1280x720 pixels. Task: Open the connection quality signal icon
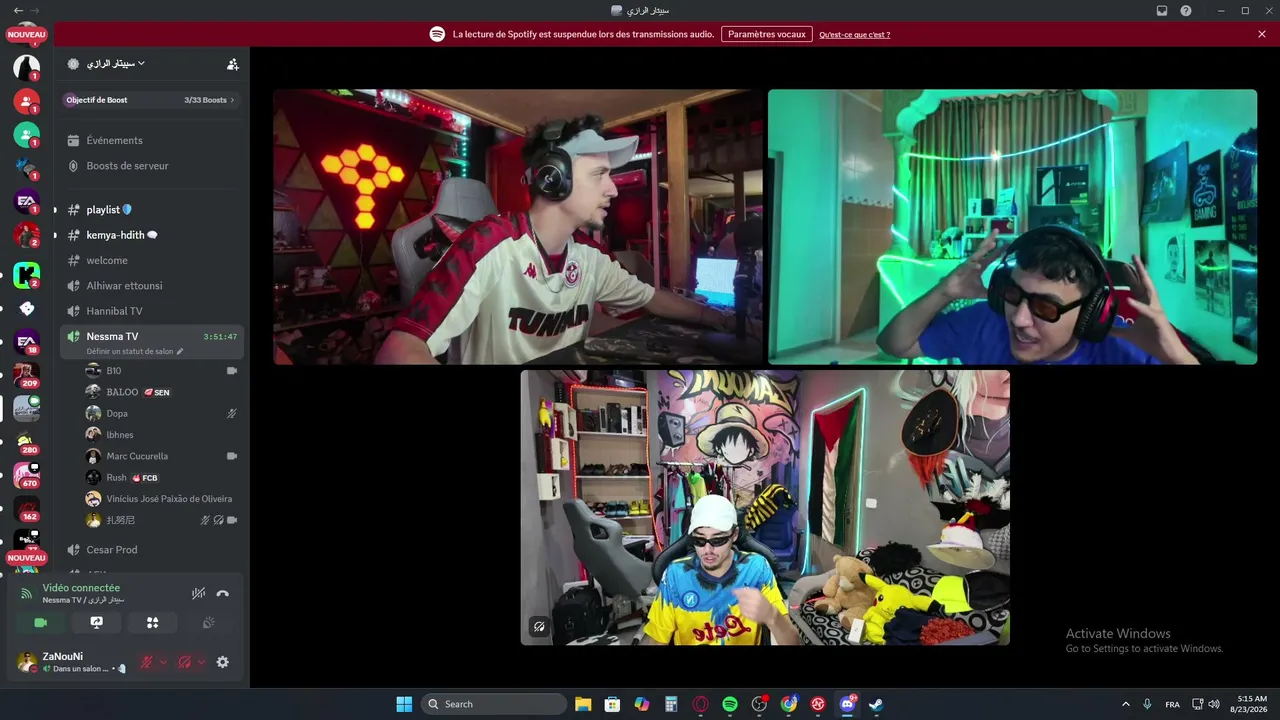coord(27,594)
